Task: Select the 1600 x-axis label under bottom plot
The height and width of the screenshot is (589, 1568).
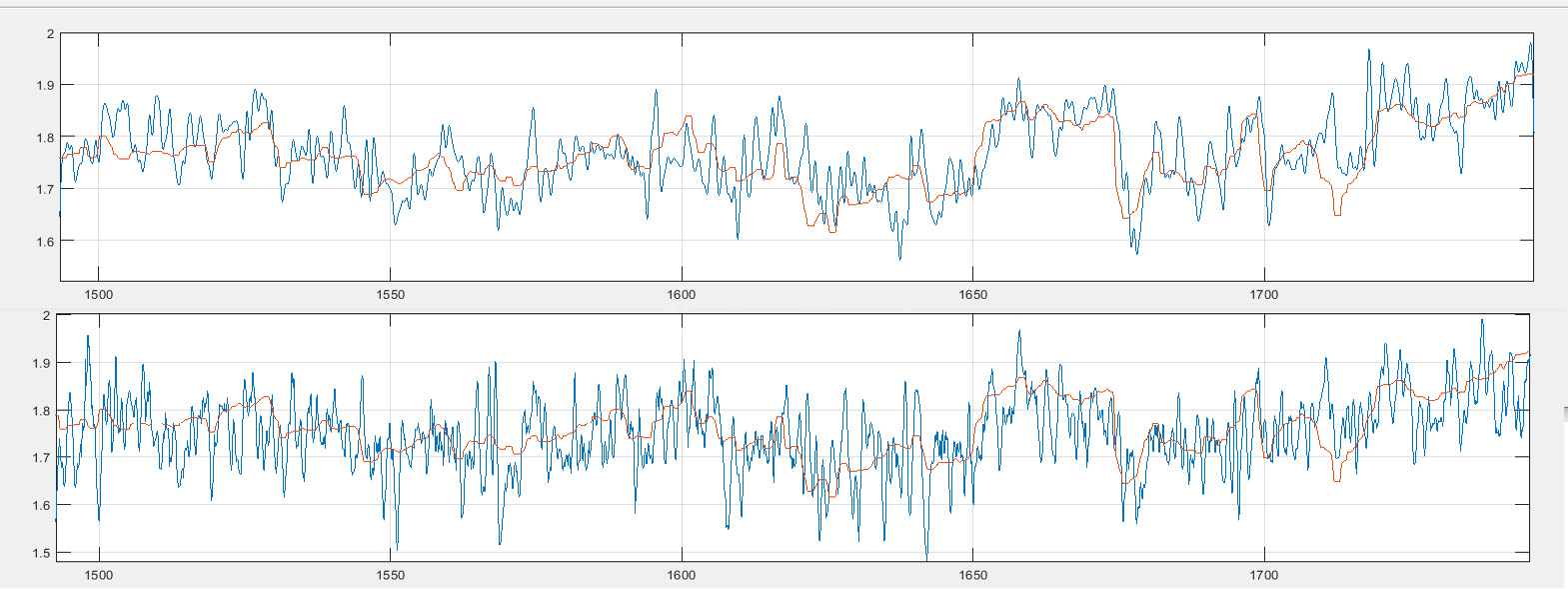Action: pos(682,575)
